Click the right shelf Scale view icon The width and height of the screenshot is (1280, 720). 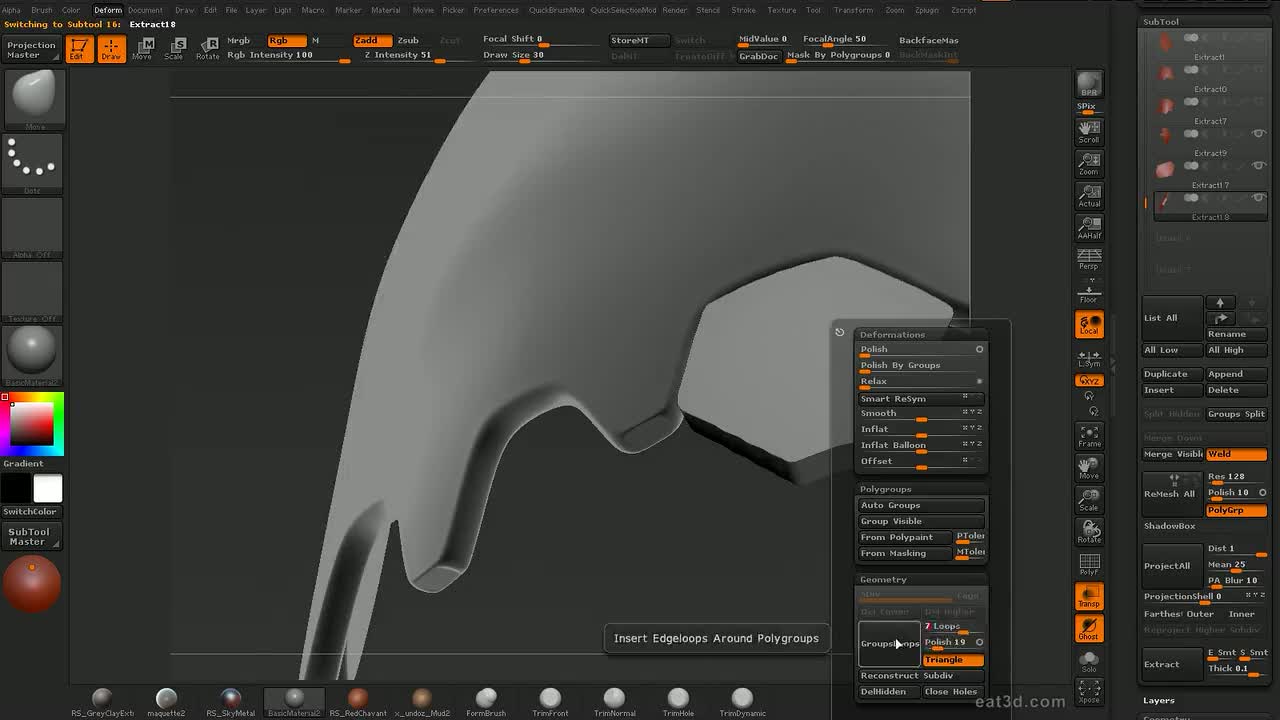point(1089,500)
